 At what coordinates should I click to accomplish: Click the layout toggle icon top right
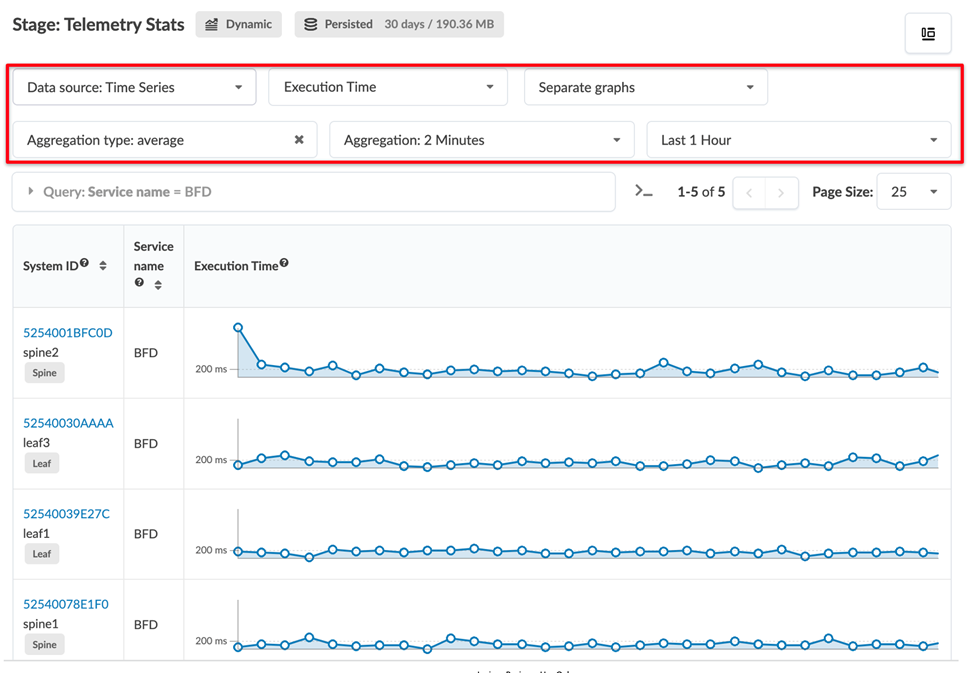[927, 34]
